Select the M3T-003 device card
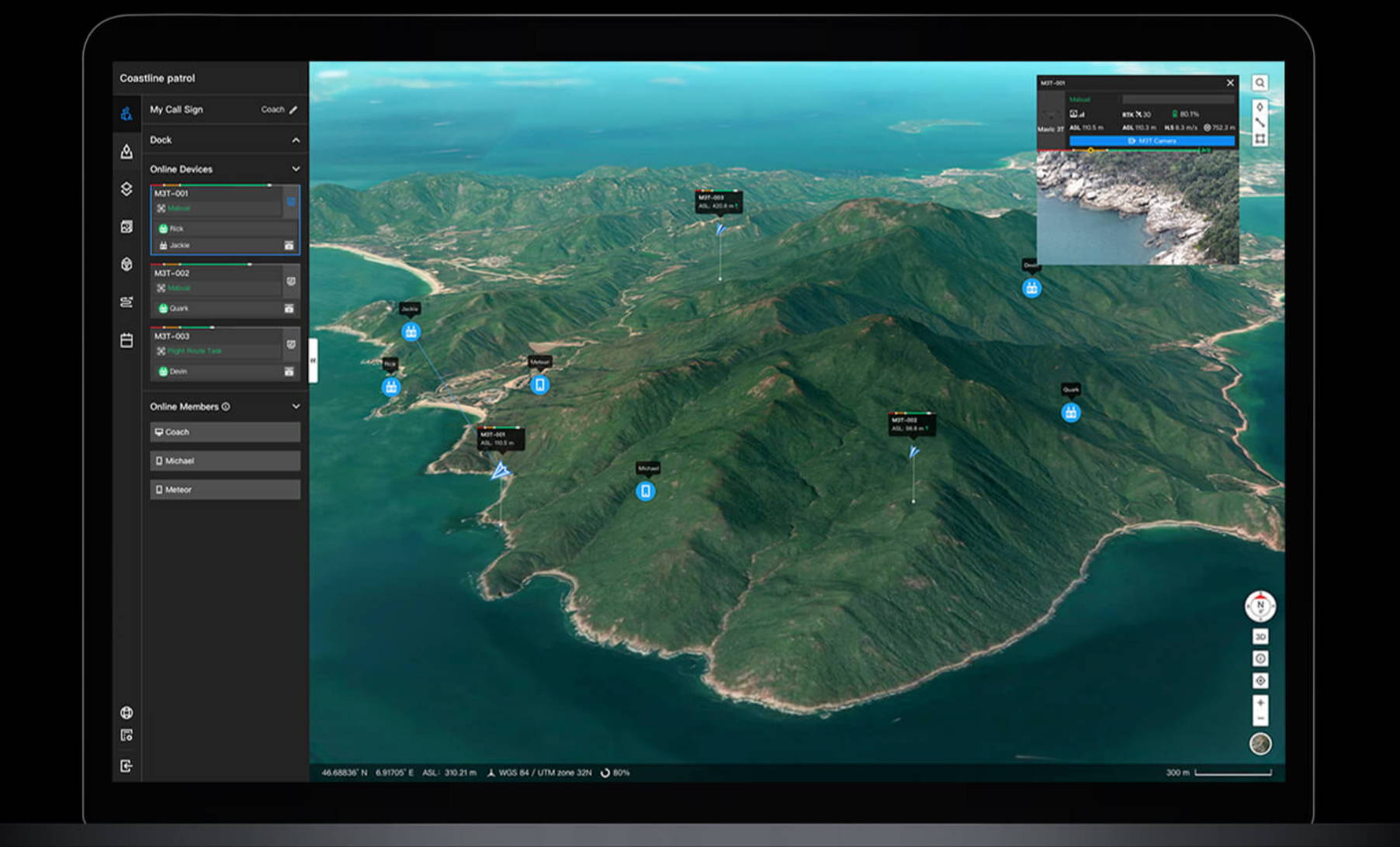This screenshot has height=847, width=1400. click(225, 354)
